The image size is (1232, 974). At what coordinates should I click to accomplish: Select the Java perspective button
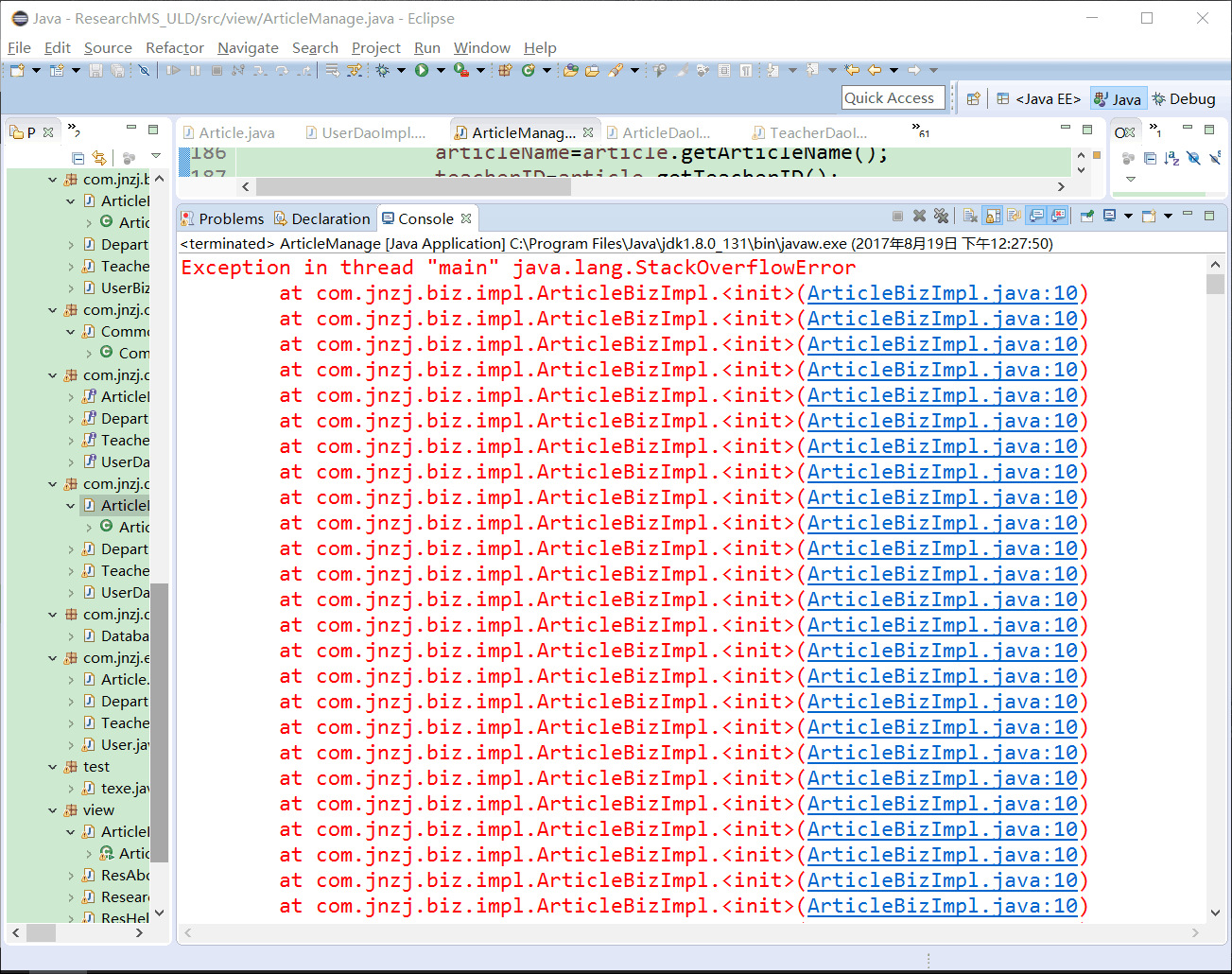pos(1117,98)
